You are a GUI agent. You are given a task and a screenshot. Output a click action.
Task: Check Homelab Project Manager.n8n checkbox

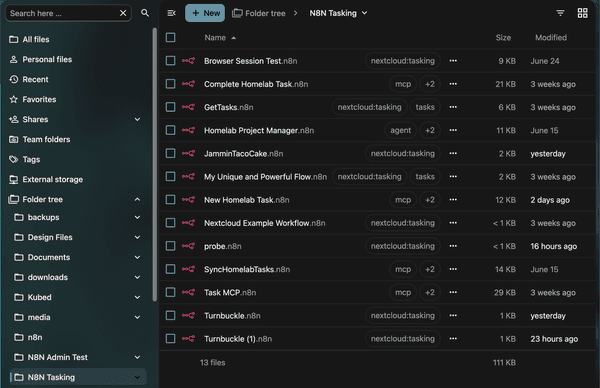[x=171, y=130]
